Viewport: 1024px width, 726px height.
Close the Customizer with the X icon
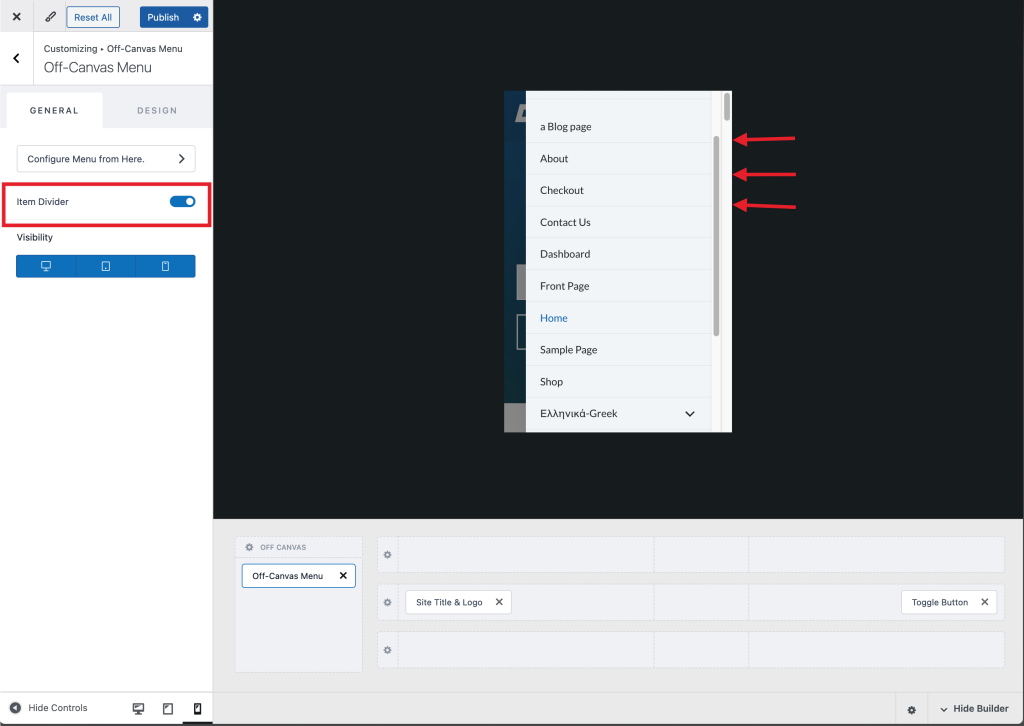point(16,17)
